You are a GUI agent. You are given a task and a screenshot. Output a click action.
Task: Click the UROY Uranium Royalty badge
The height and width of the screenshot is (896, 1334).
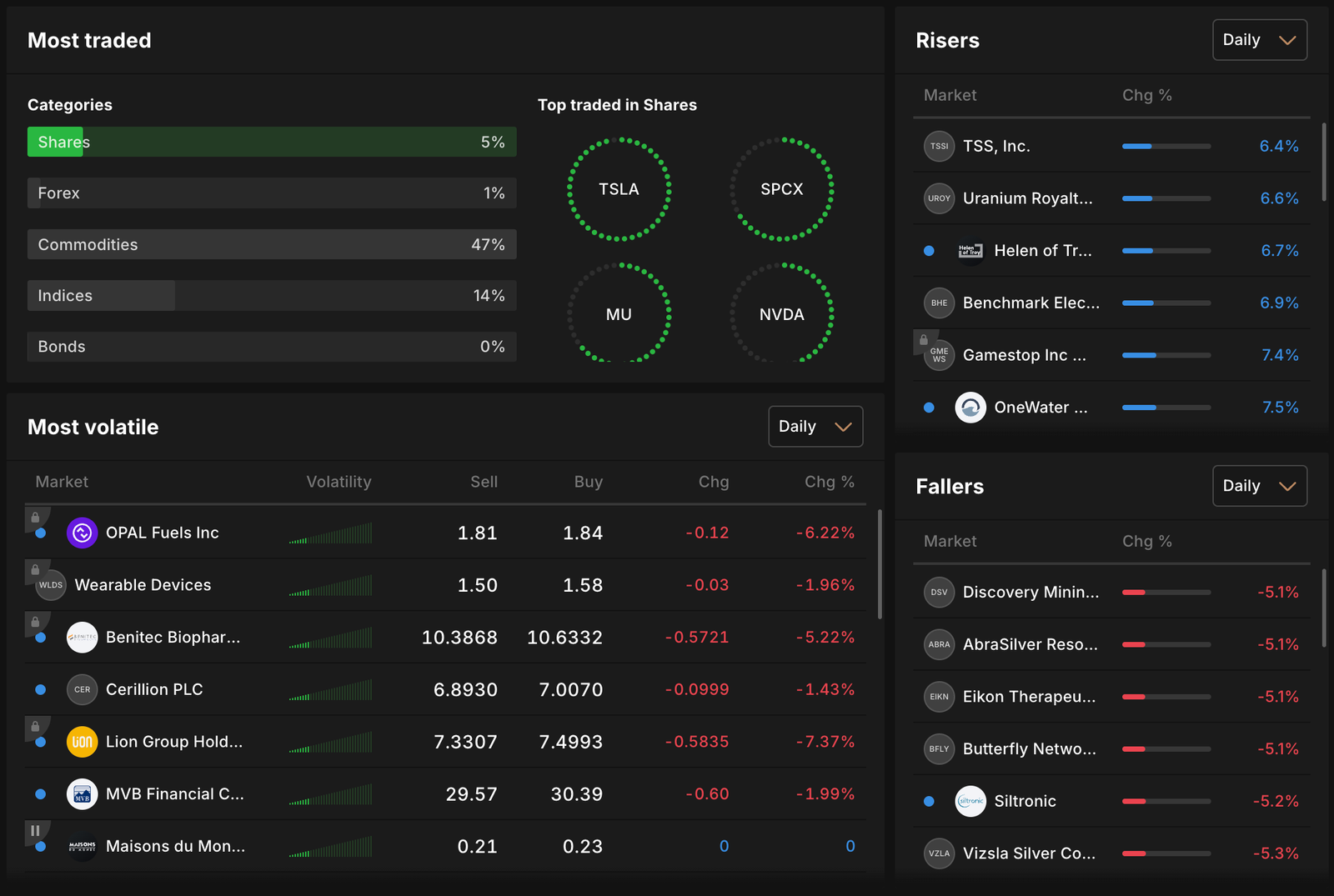click(x=939, y=198)
